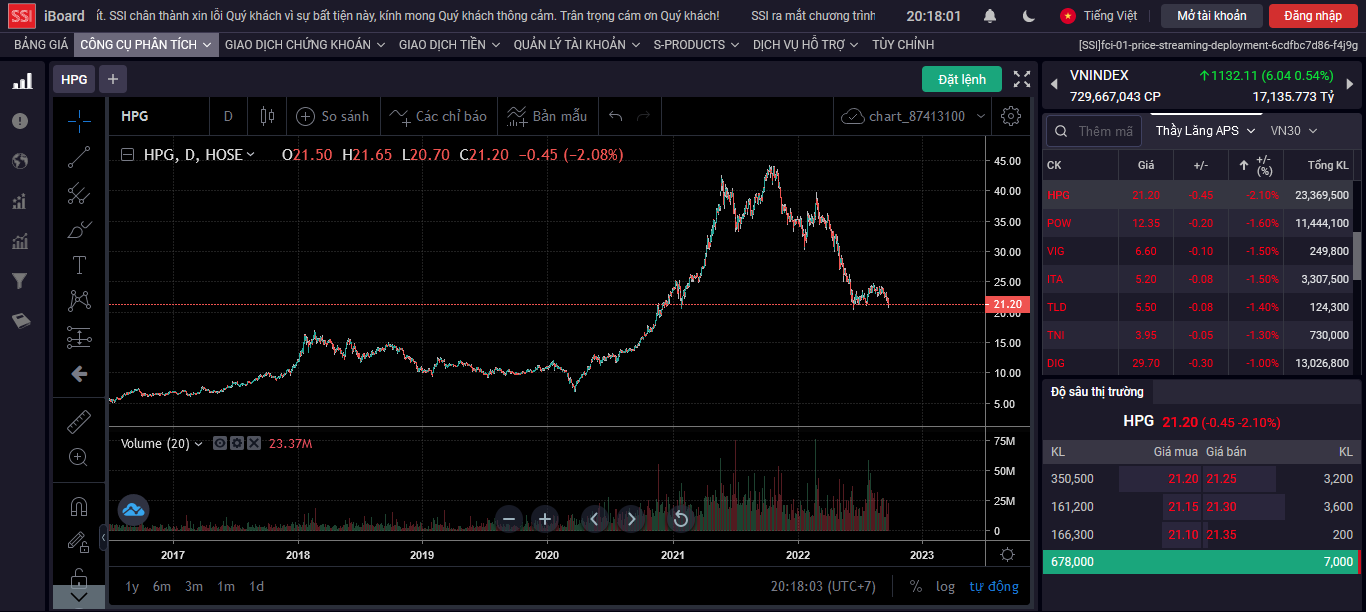The height and width of the screenshot is (612, 1366).
Task: Open the alerts icon in left sidebar
Action: [20, 121]
